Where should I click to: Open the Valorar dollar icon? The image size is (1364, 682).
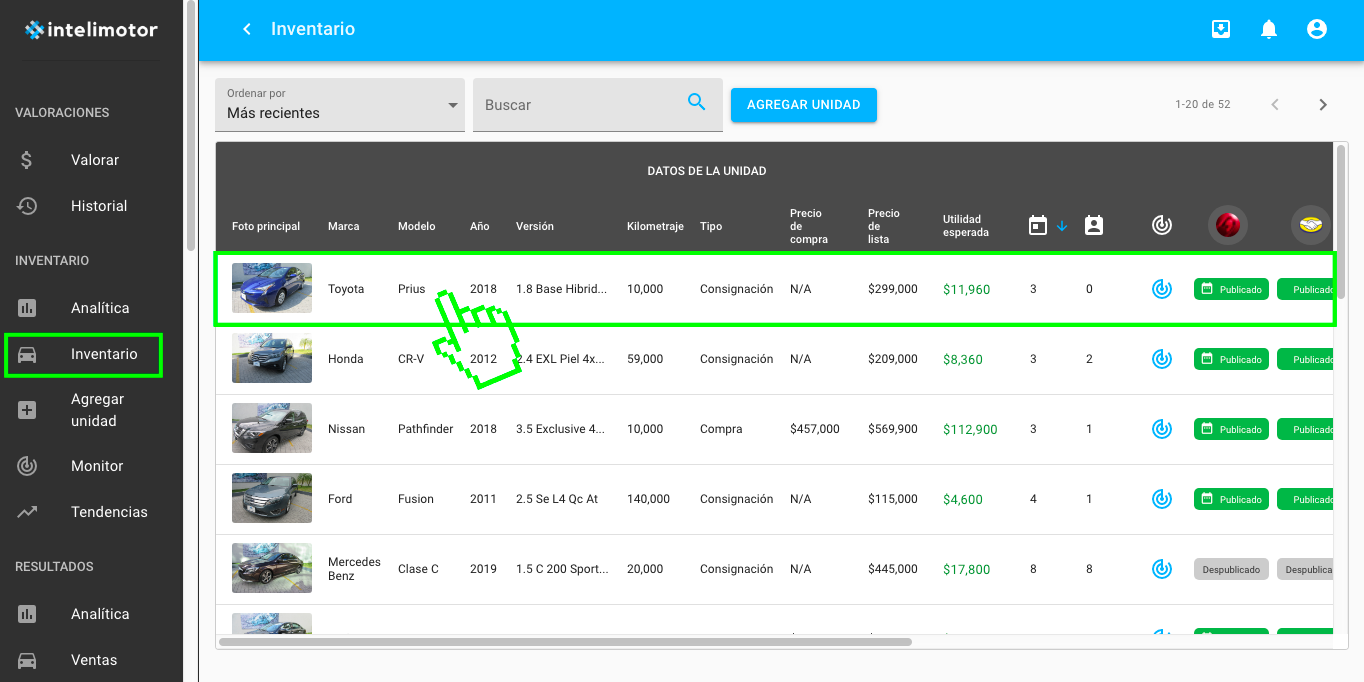(x=27, y=160)
